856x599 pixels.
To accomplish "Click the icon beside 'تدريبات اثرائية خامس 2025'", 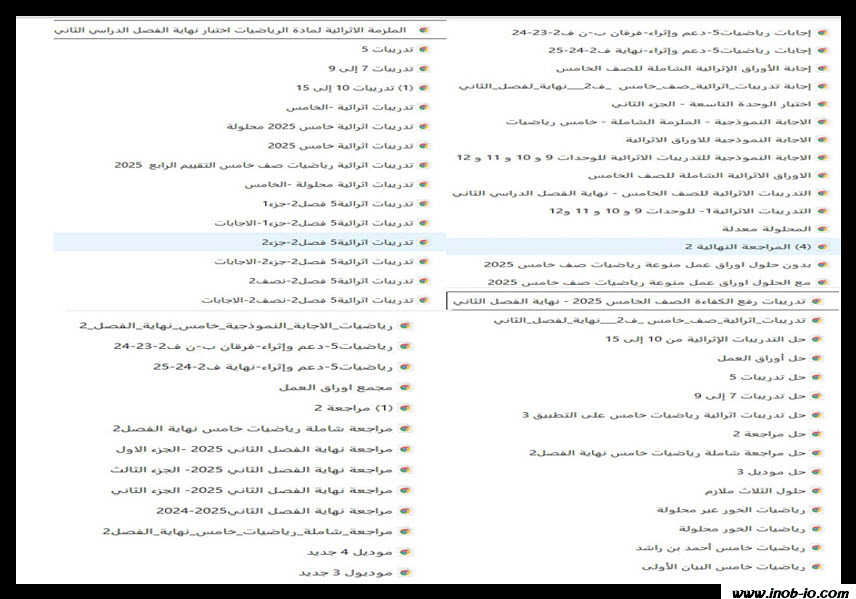I will click(423, 145).
